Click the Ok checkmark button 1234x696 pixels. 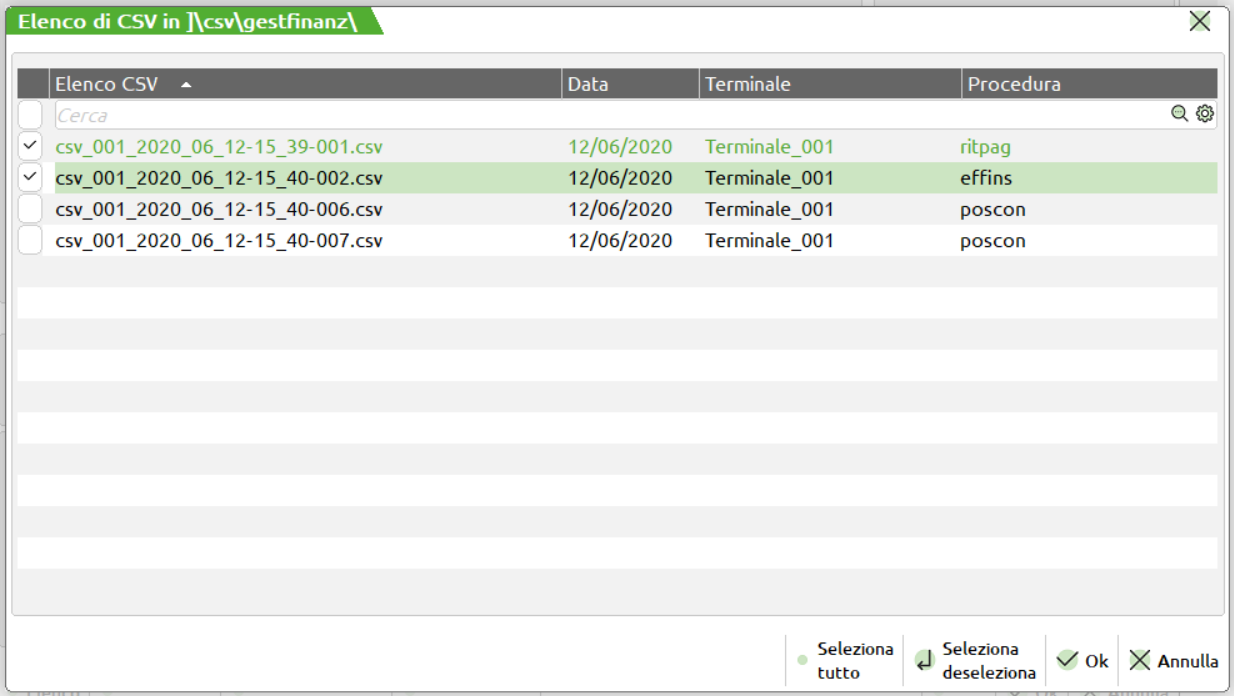(1082, 661)
